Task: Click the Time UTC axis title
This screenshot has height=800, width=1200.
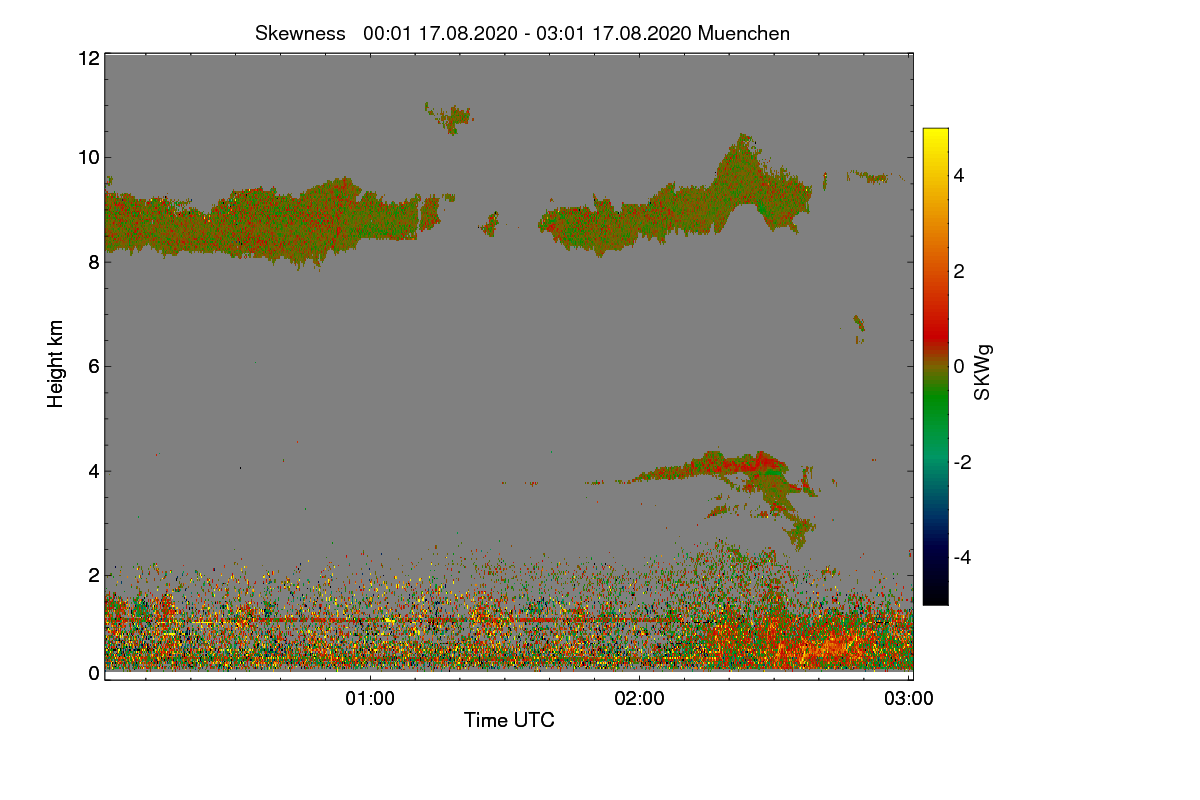Action: pos(509,720)
